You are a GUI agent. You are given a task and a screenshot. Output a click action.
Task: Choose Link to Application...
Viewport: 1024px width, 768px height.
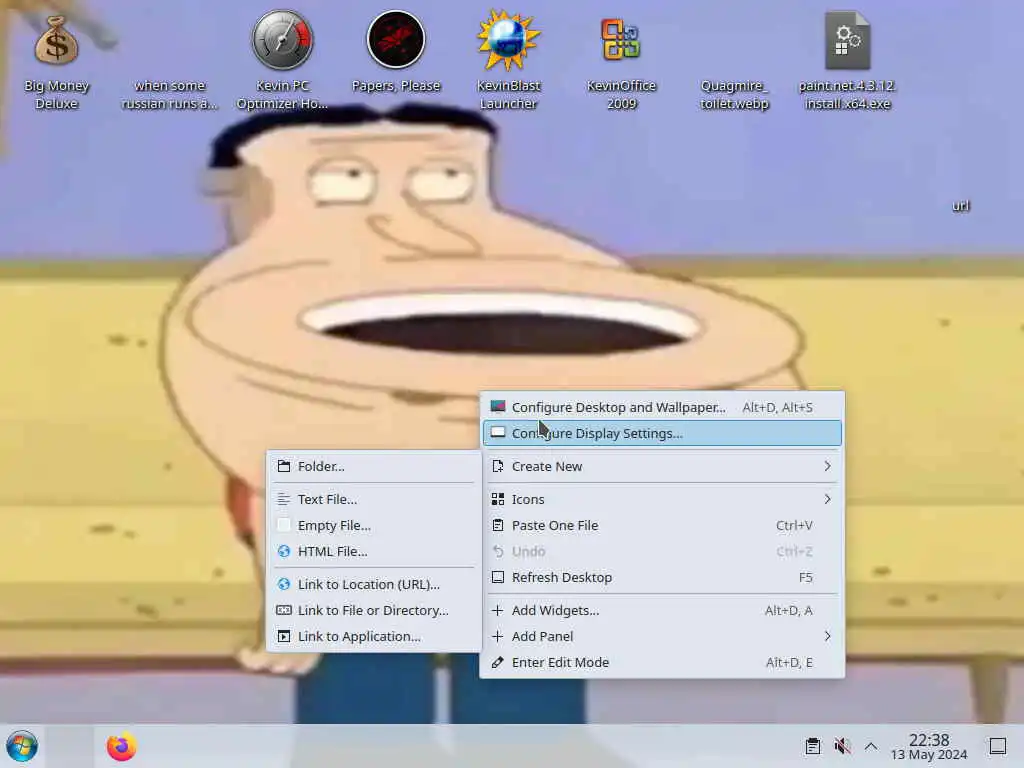coord(374,636)
